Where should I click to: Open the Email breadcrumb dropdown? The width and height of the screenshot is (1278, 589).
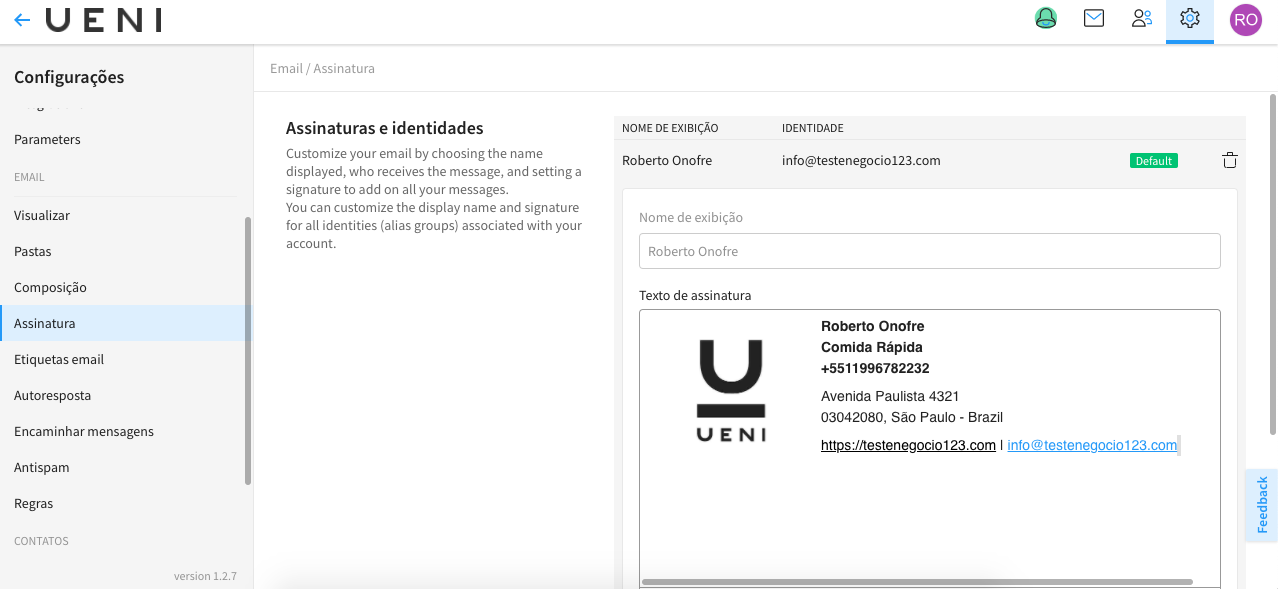[285, 68]
